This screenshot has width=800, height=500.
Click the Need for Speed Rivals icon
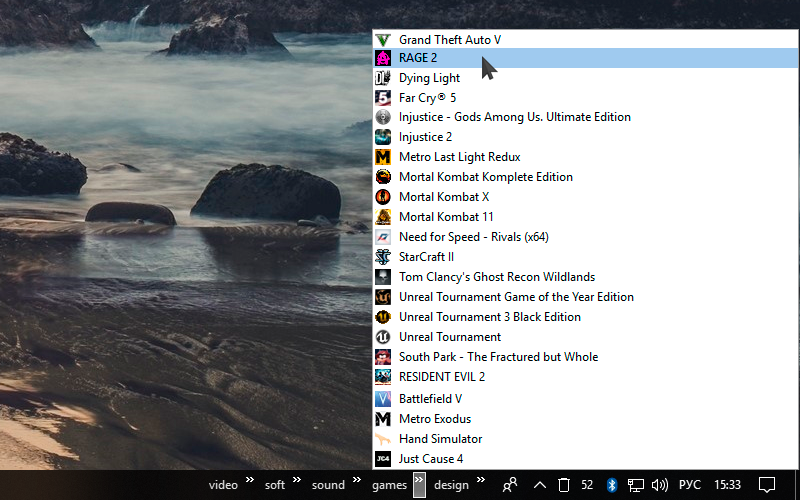[383, 237]
